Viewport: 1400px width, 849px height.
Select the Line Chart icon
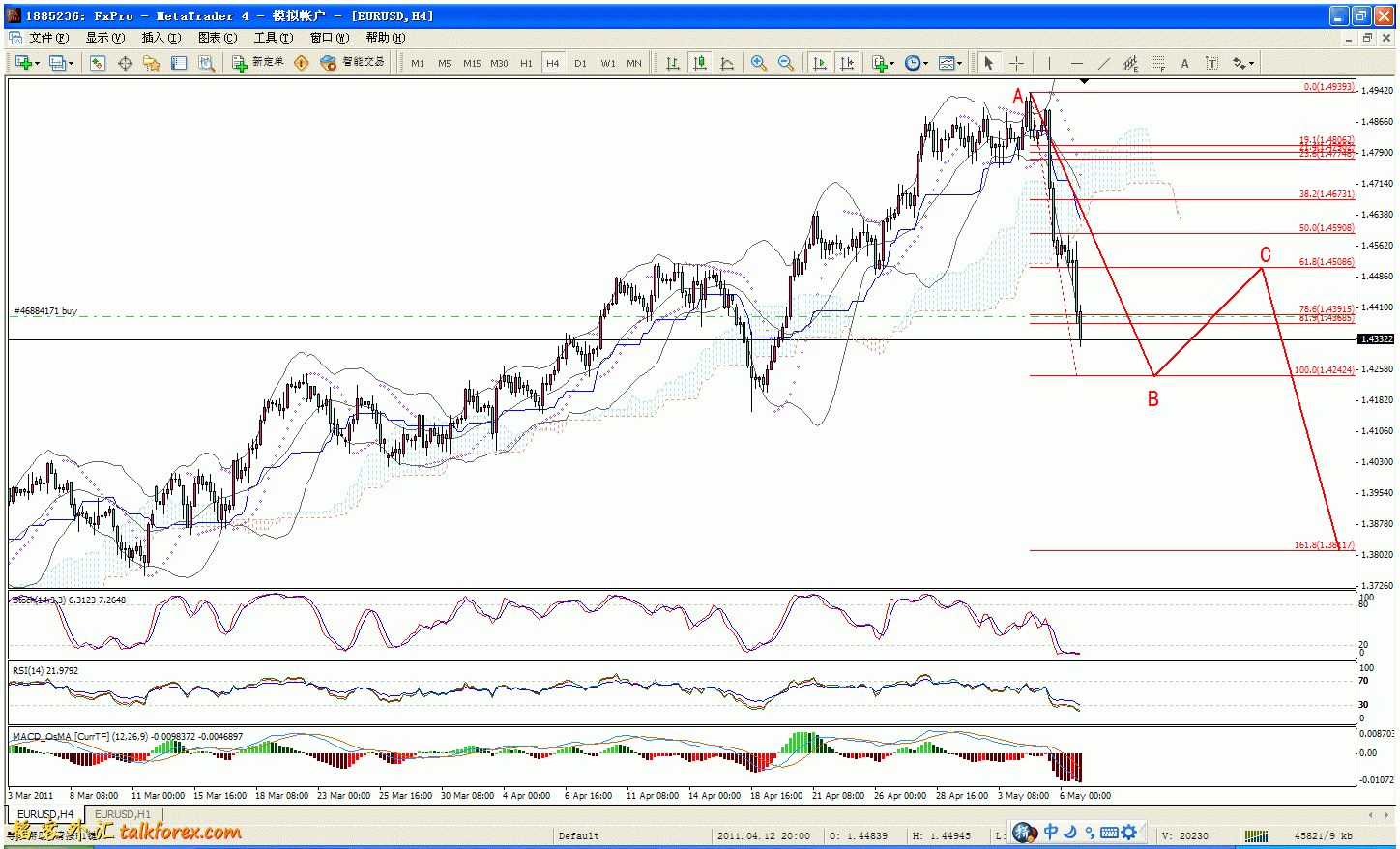[x=727, y=63]
